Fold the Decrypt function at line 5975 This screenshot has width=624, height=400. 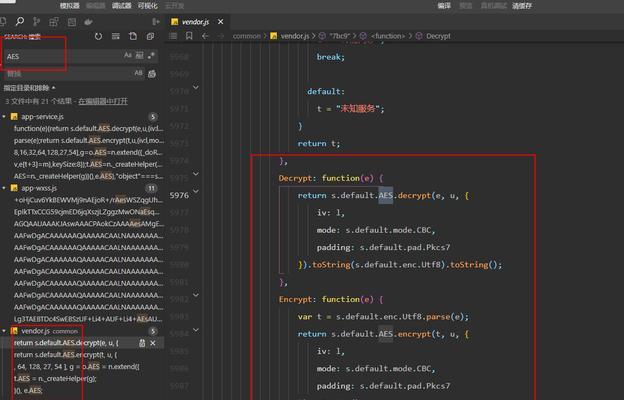click(196, 174)
